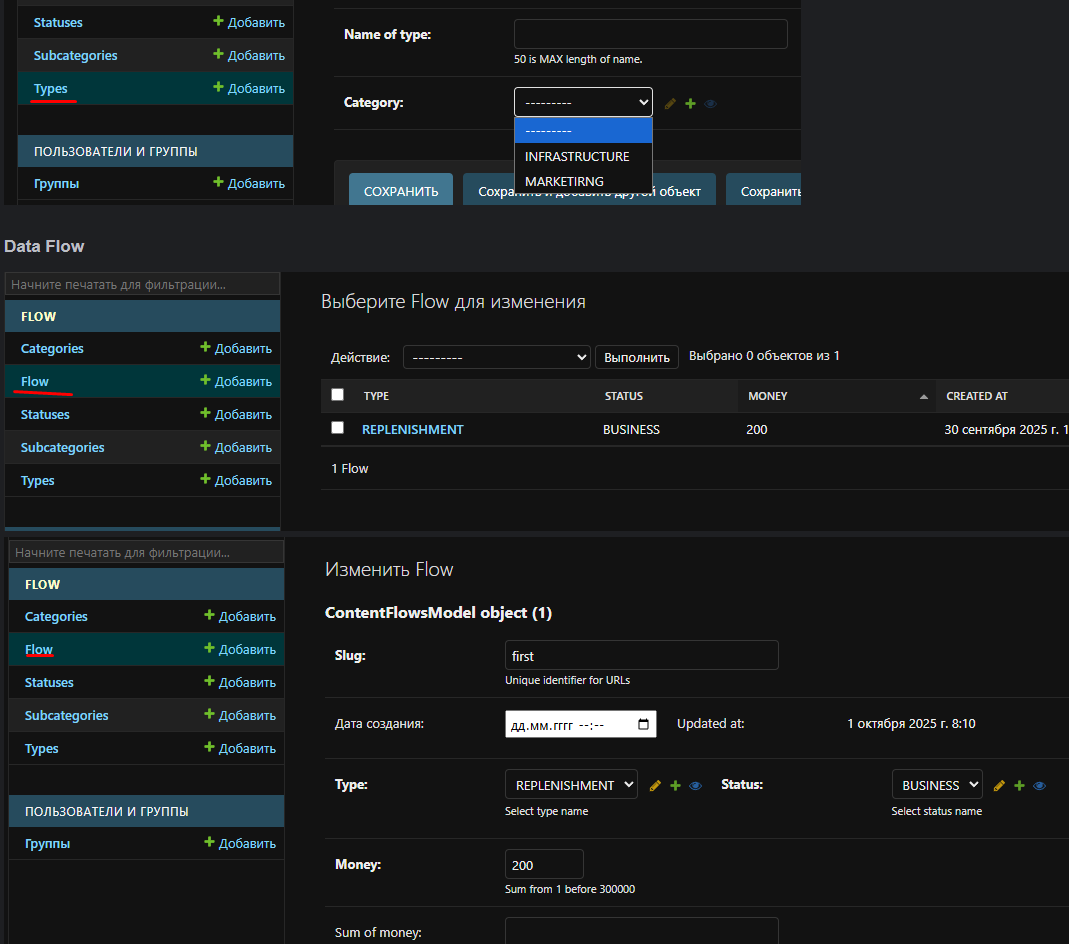Click Добавить next to Statuses in Выберите Flow sidebar
This screenshot has height=944, width=1069.
tap(236, 414)
